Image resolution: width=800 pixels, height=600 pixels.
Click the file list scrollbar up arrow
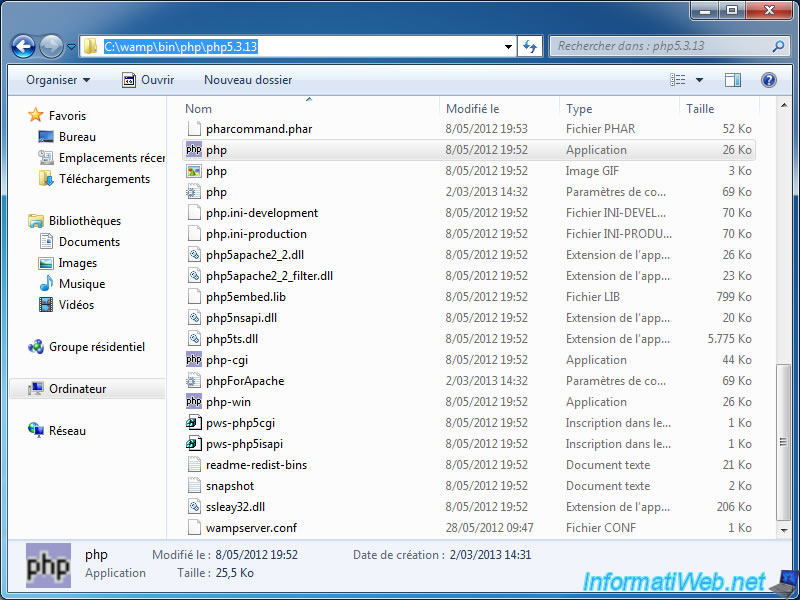784,106
